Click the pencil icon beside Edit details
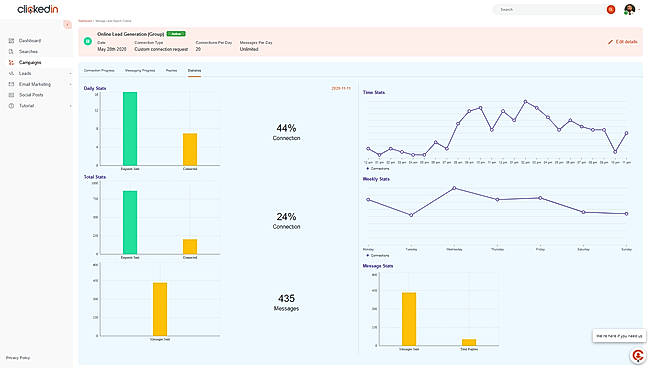Screen dimensions: 654x368 click(x=610, y=42)
